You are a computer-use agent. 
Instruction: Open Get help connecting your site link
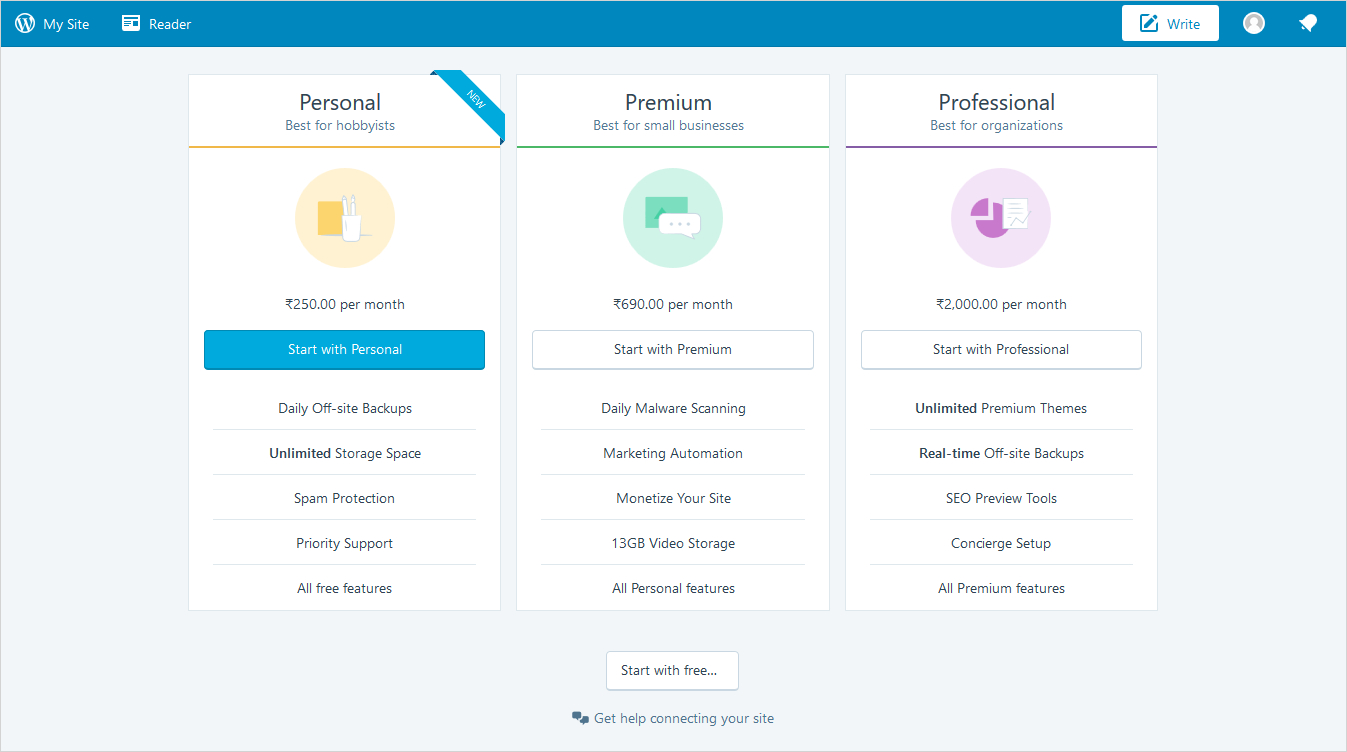683,718
